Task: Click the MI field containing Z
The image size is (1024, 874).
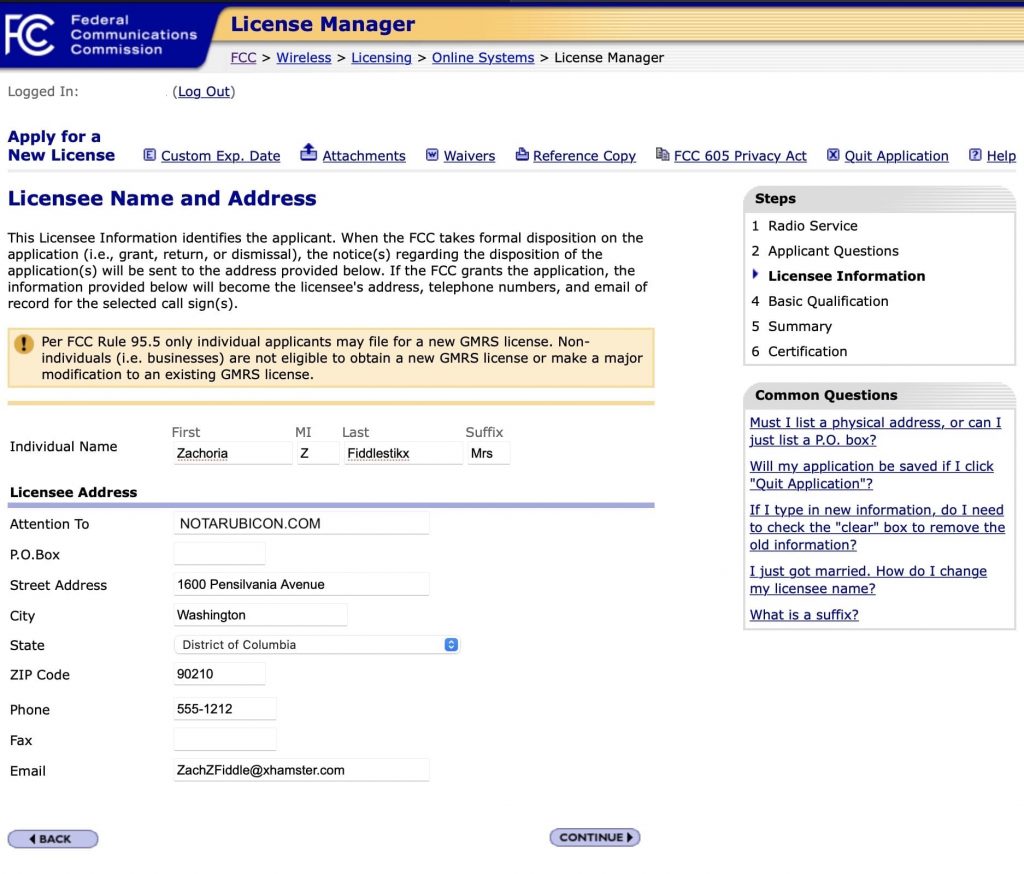Action: click(318, 453)
